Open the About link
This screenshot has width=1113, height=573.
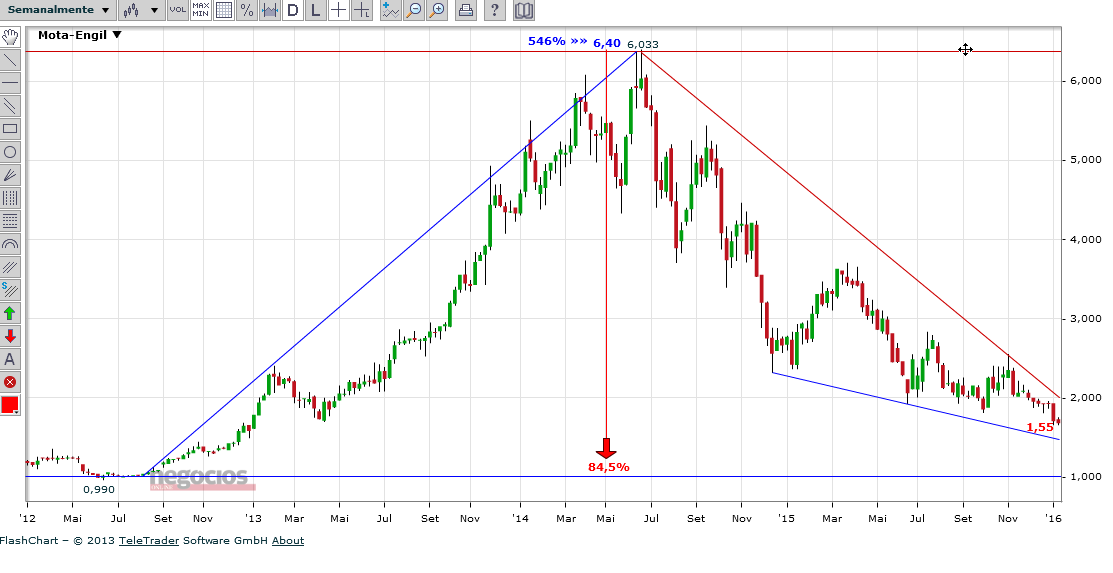pyautogui.click(x=288, y=540)
